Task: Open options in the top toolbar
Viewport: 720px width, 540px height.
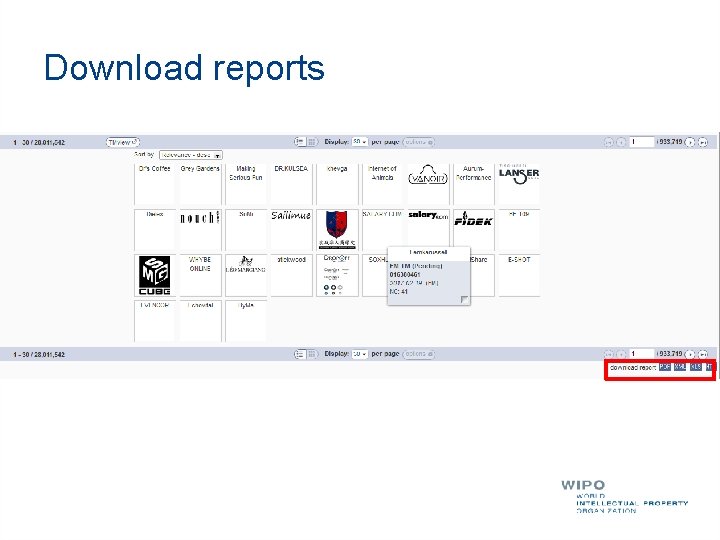Action: [x=418, y=142]
